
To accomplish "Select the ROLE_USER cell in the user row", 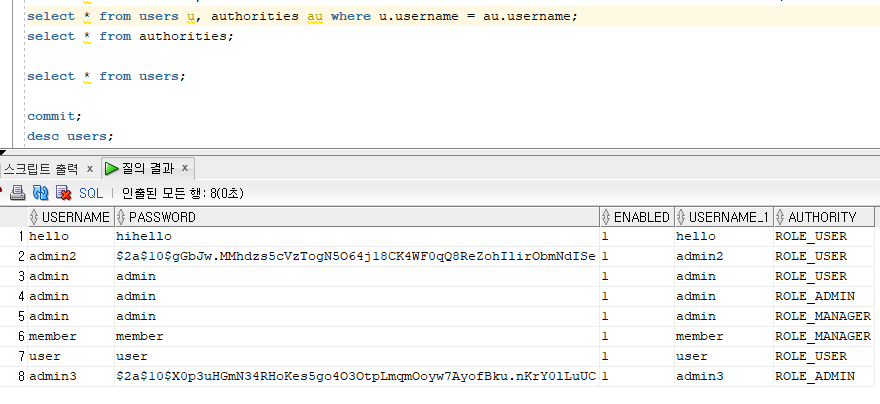I will tap(824, 356).
